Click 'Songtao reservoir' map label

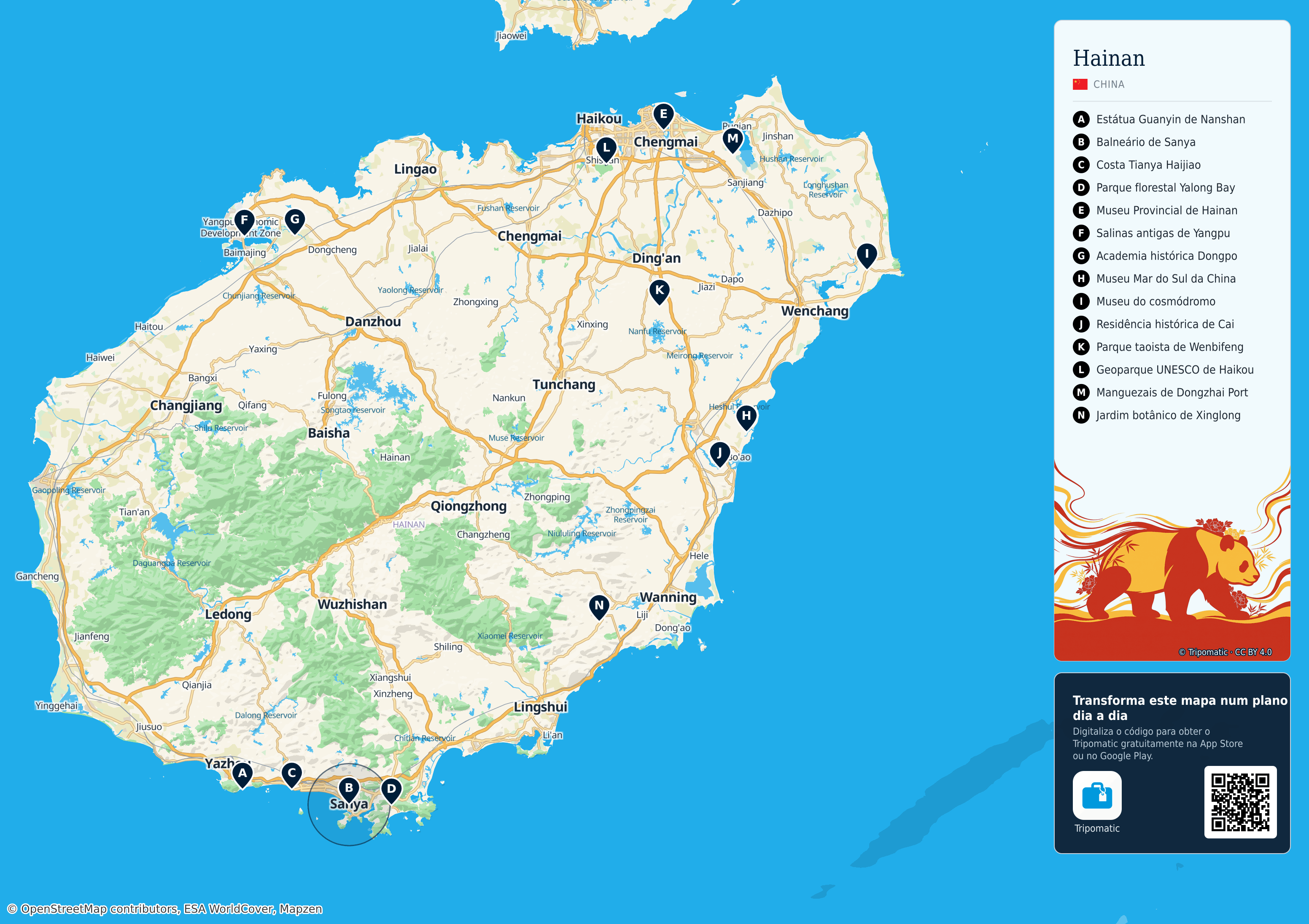[353, 410]
